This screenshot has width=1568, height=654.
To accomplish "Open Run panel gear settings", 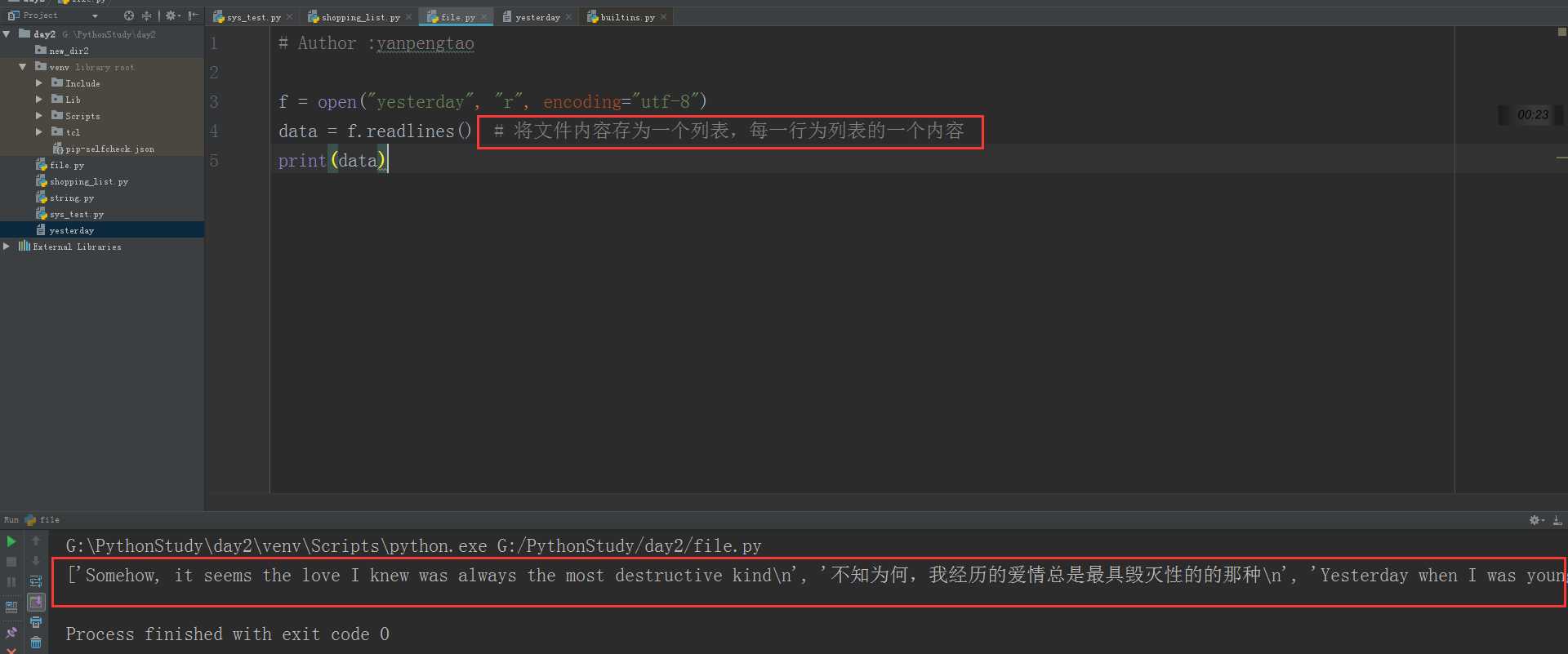I will [1536, 520].
